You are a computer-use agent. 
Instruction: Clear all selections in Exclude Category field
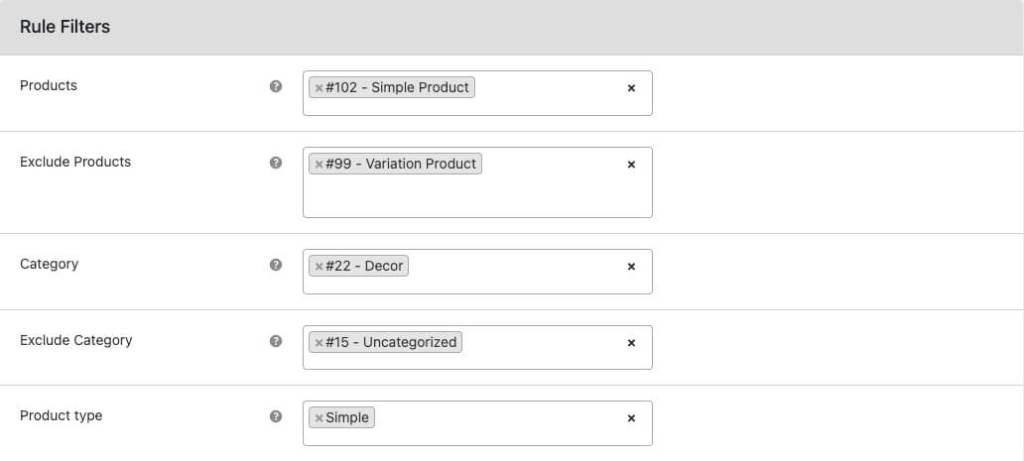click(x=631, y=343)
